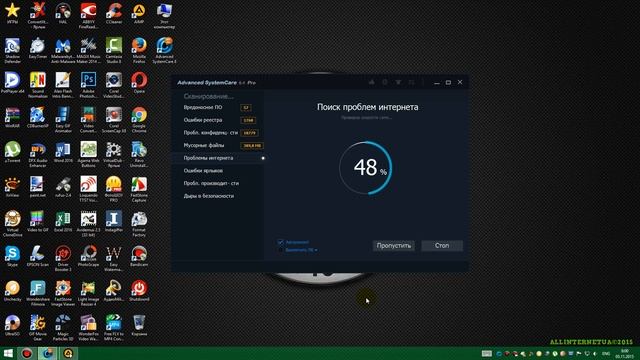Select Ошибки реестра scan item
The height and width of the screenshot is (360, 640).
point(203,120)
